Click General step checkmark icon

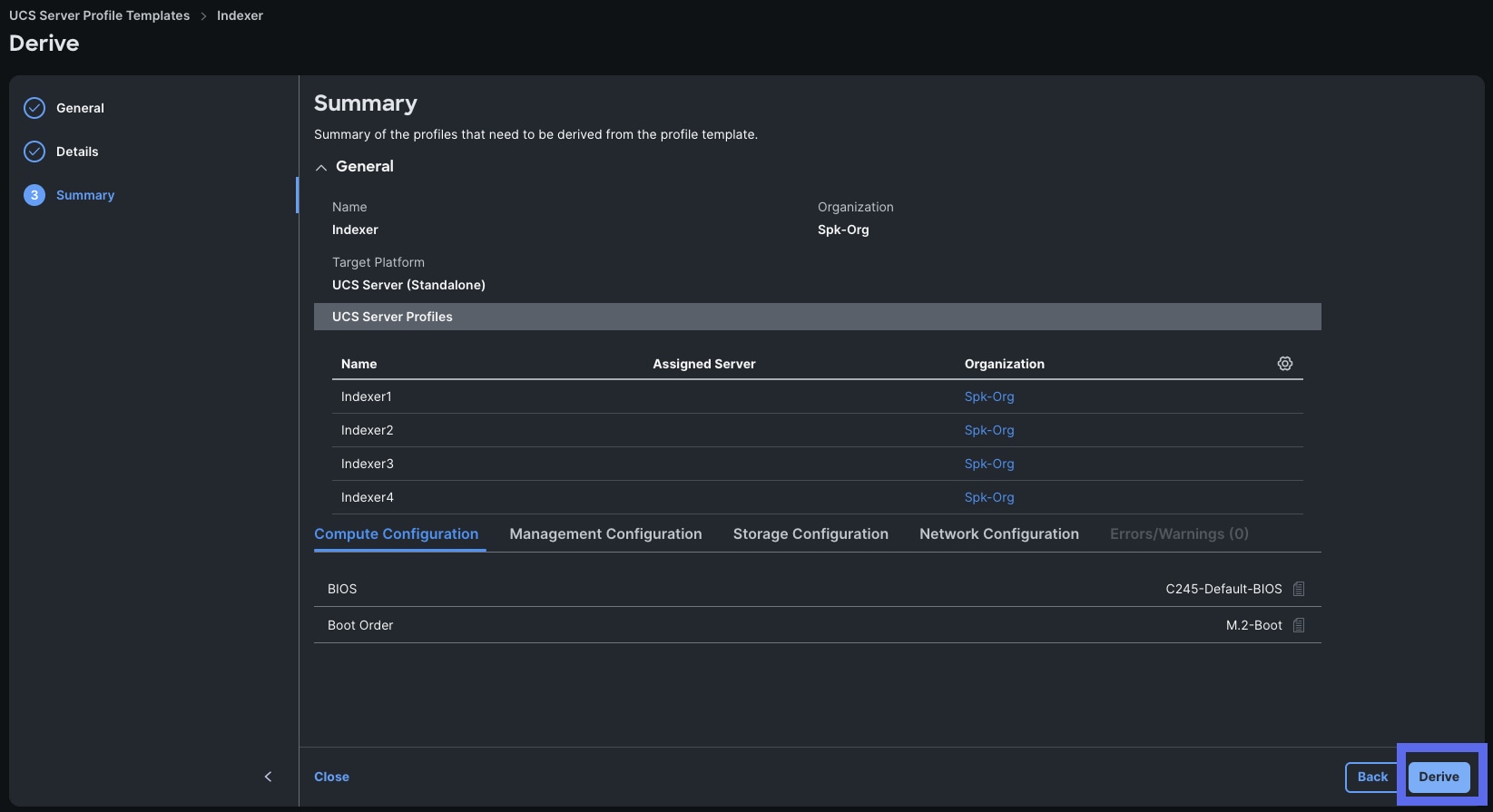click(x=34, y=108)
